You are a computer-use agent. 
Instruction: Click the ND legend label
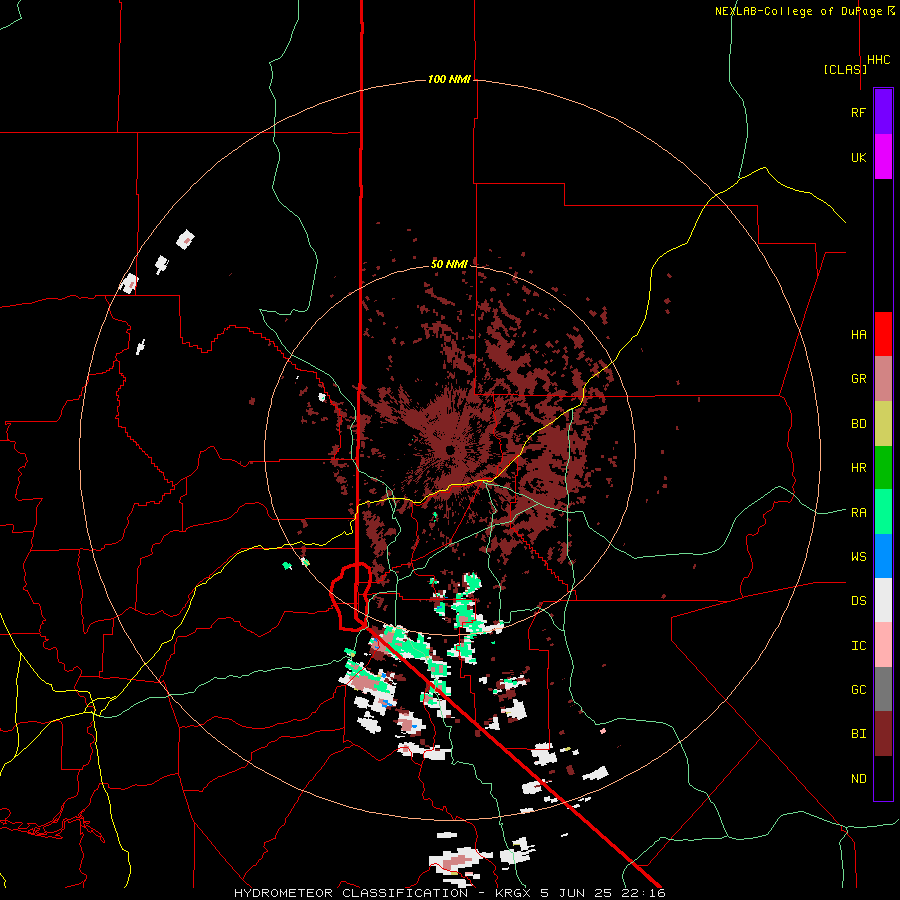point(858,779)
